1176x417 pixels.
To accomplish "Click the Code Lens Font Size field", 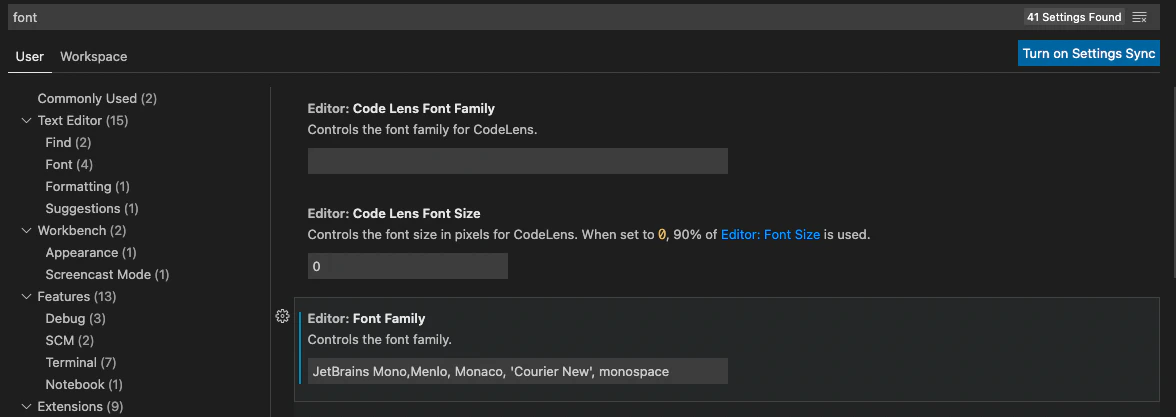I will 407,266.
